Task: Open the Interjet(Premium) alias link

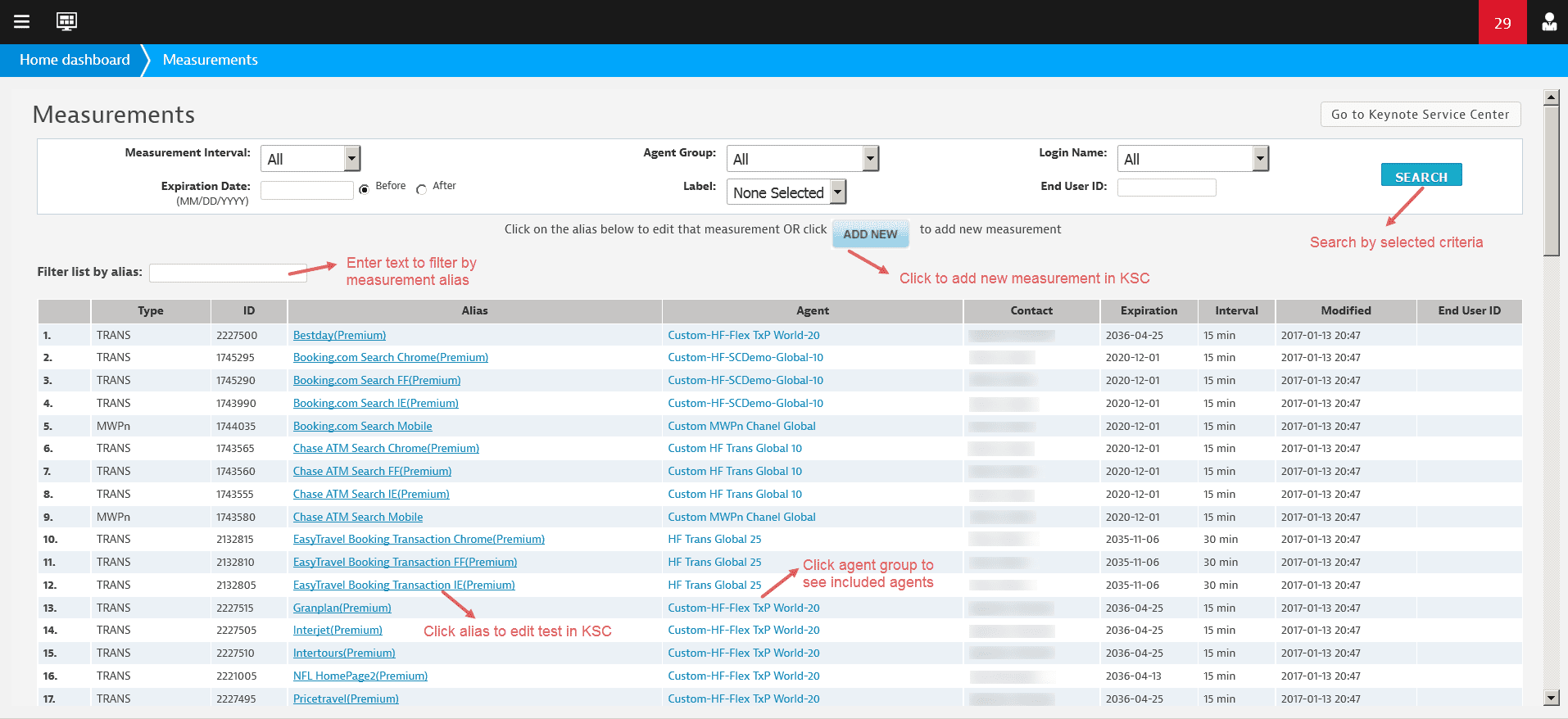Action: (x=338, y=630)
